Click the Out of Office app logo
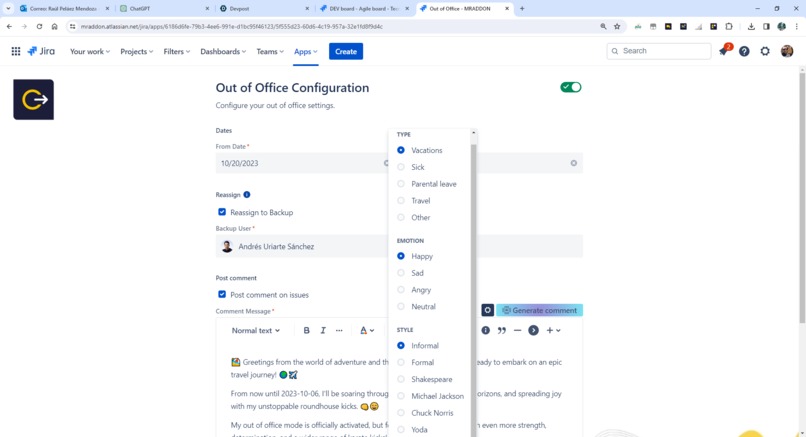 (33, 100)
